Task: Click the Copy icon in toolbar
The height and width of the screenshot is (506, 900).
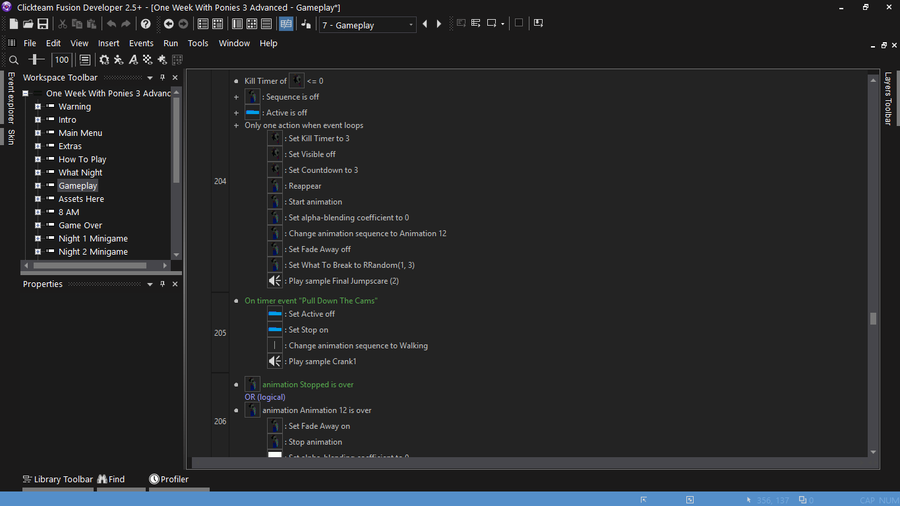Action: (x=77, y=24)
